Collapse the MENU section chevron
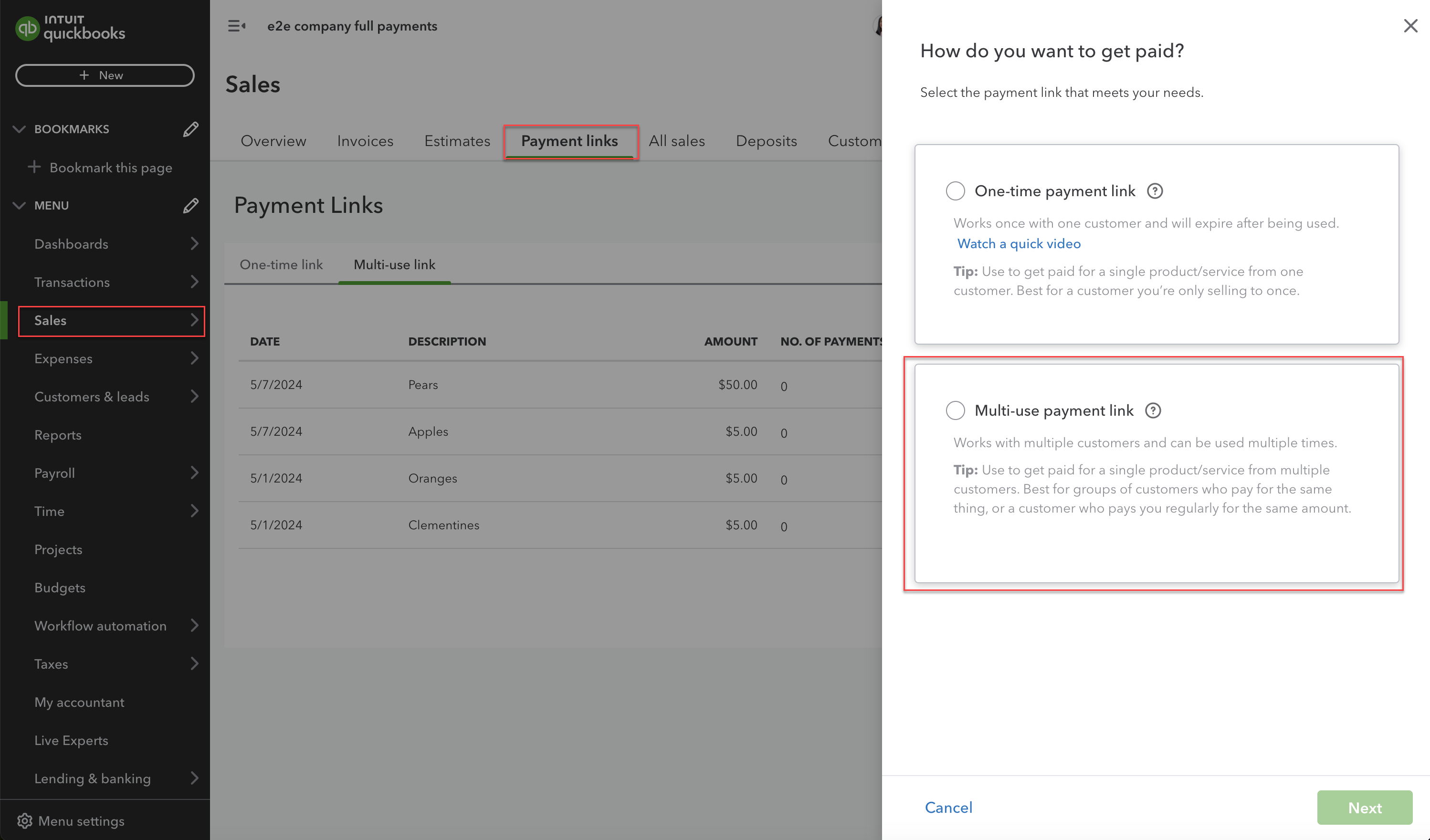 (19, 205)
